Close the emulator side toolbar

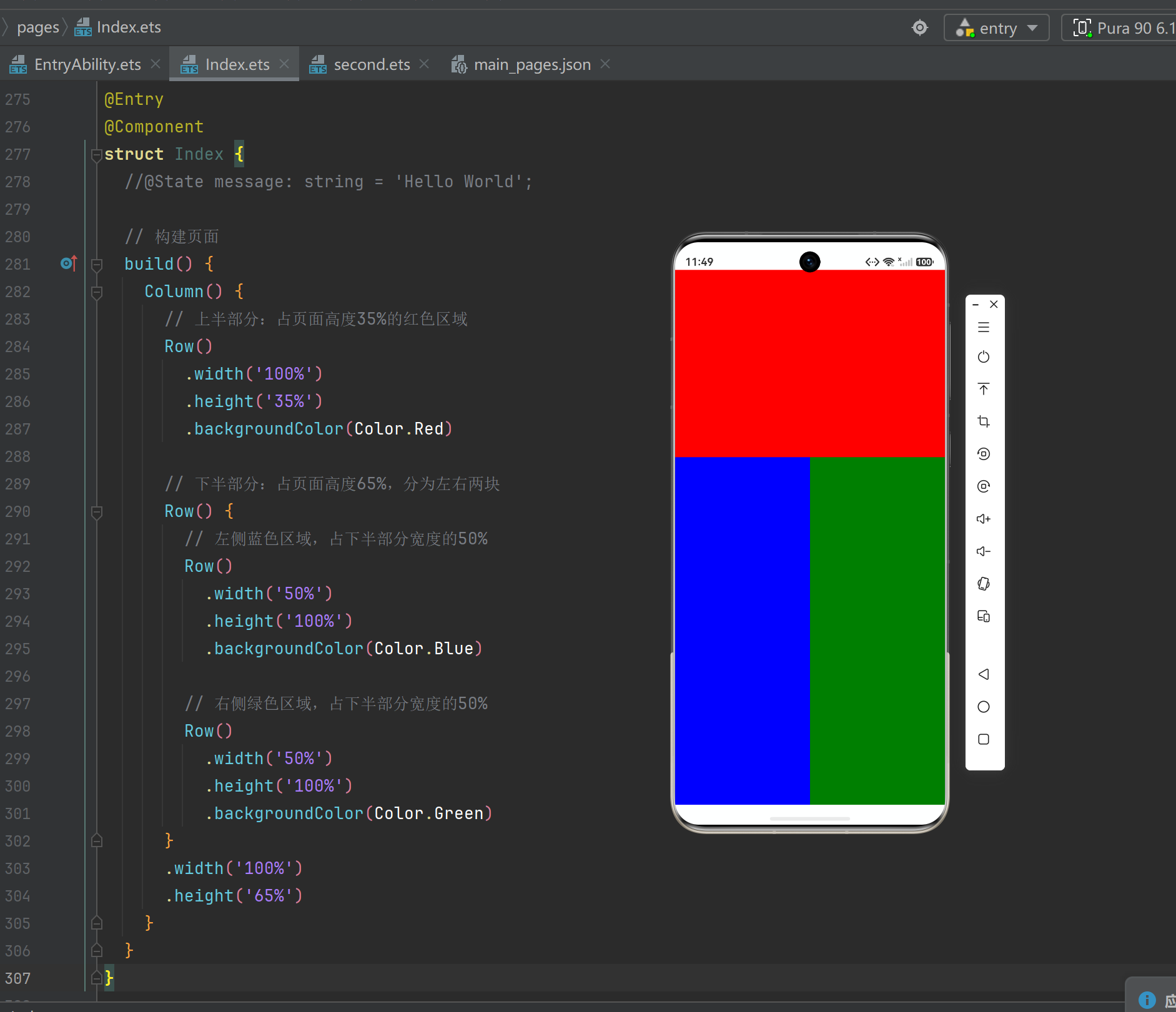994,304
